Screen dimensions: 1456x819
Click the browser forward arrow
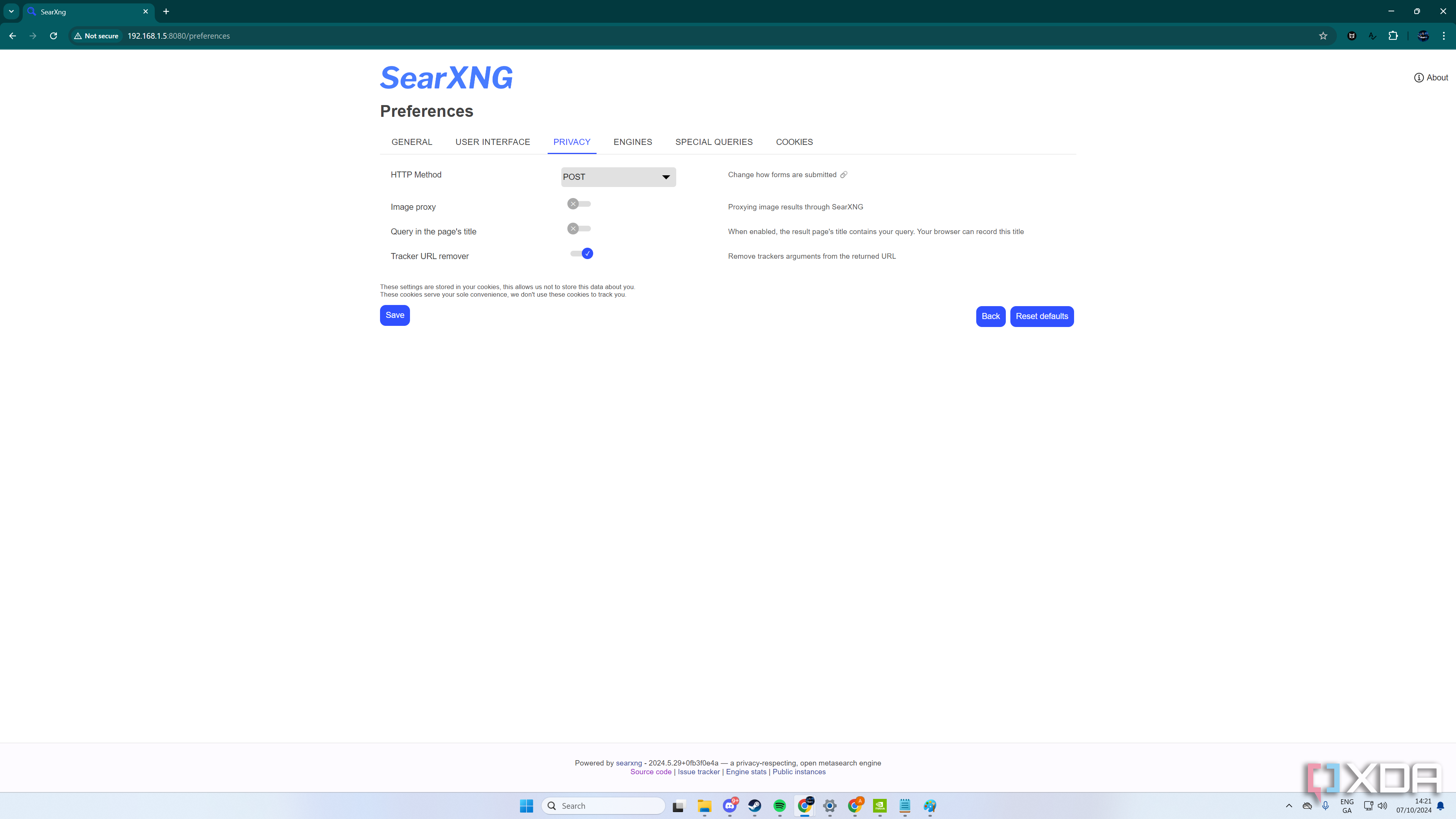pyautogui.click(x=33, y=36)
